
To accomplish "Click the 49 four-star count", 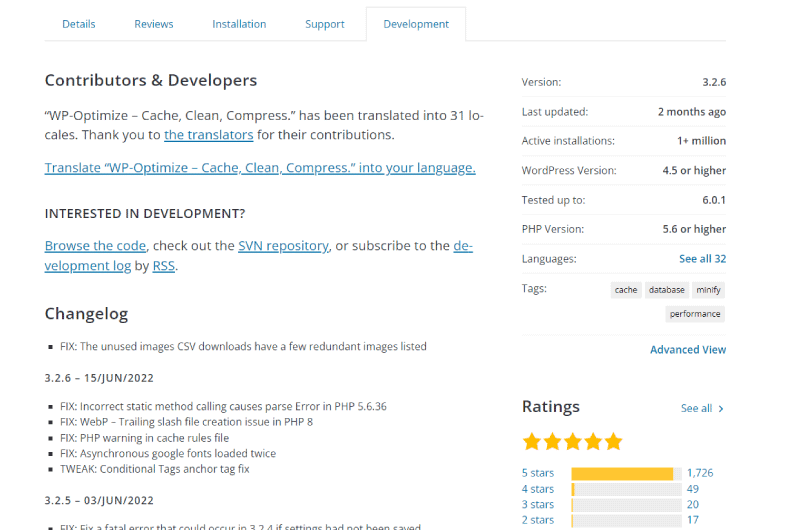I will coord(693,489).
